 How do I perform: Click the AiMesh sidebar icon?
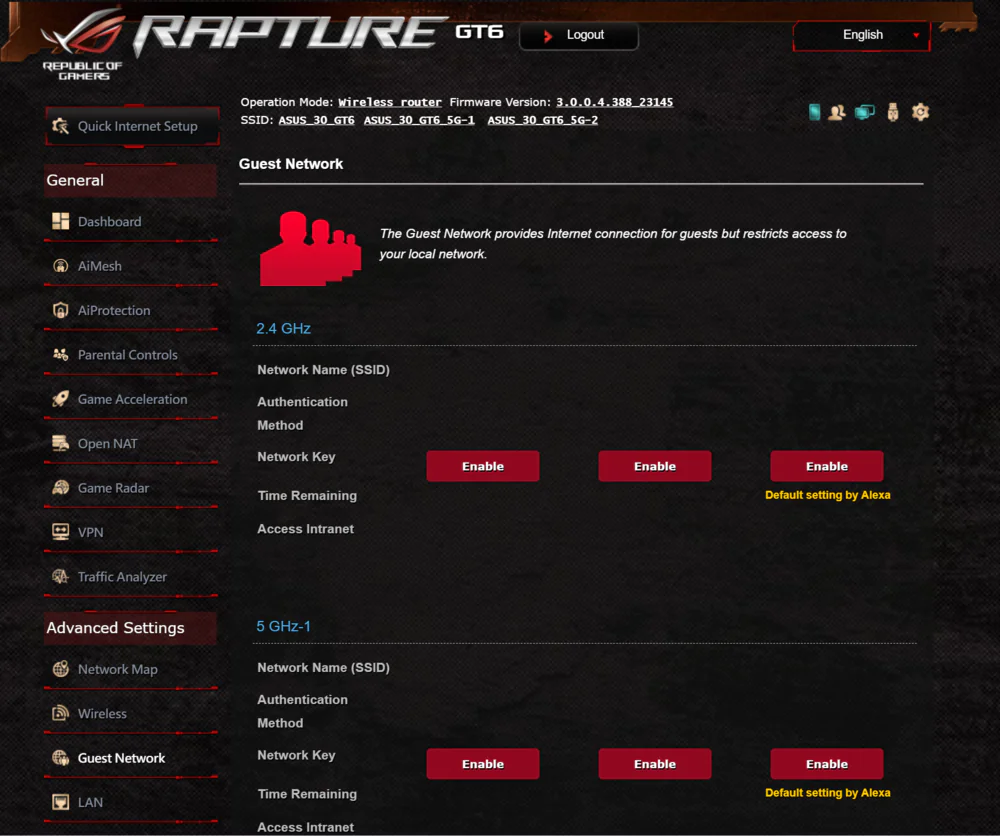tap(61, 266)
